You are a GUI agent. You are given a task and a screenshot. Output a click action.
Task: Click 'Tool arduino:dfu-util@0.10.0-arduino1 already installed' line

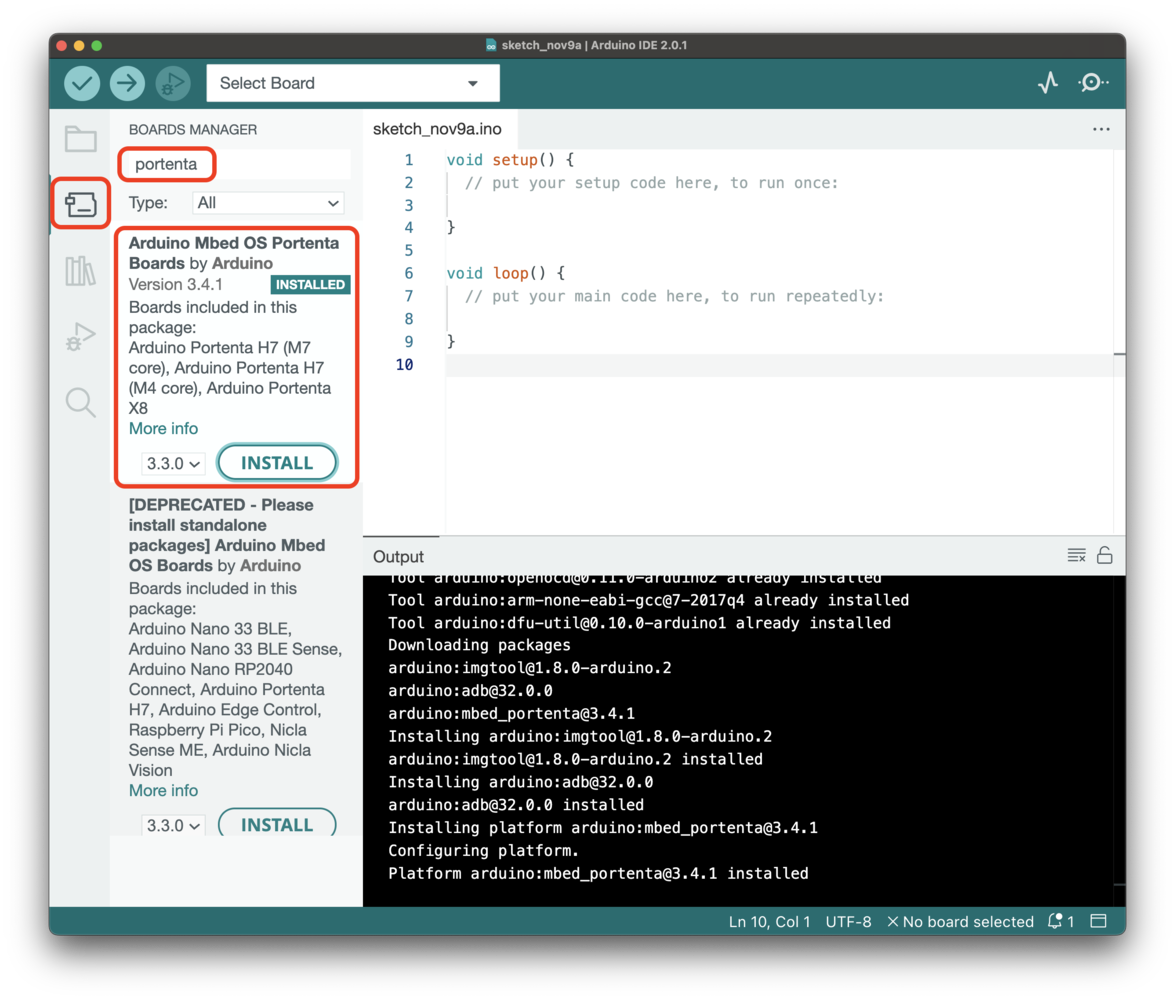pyautogui.click(x=639, y=623)
